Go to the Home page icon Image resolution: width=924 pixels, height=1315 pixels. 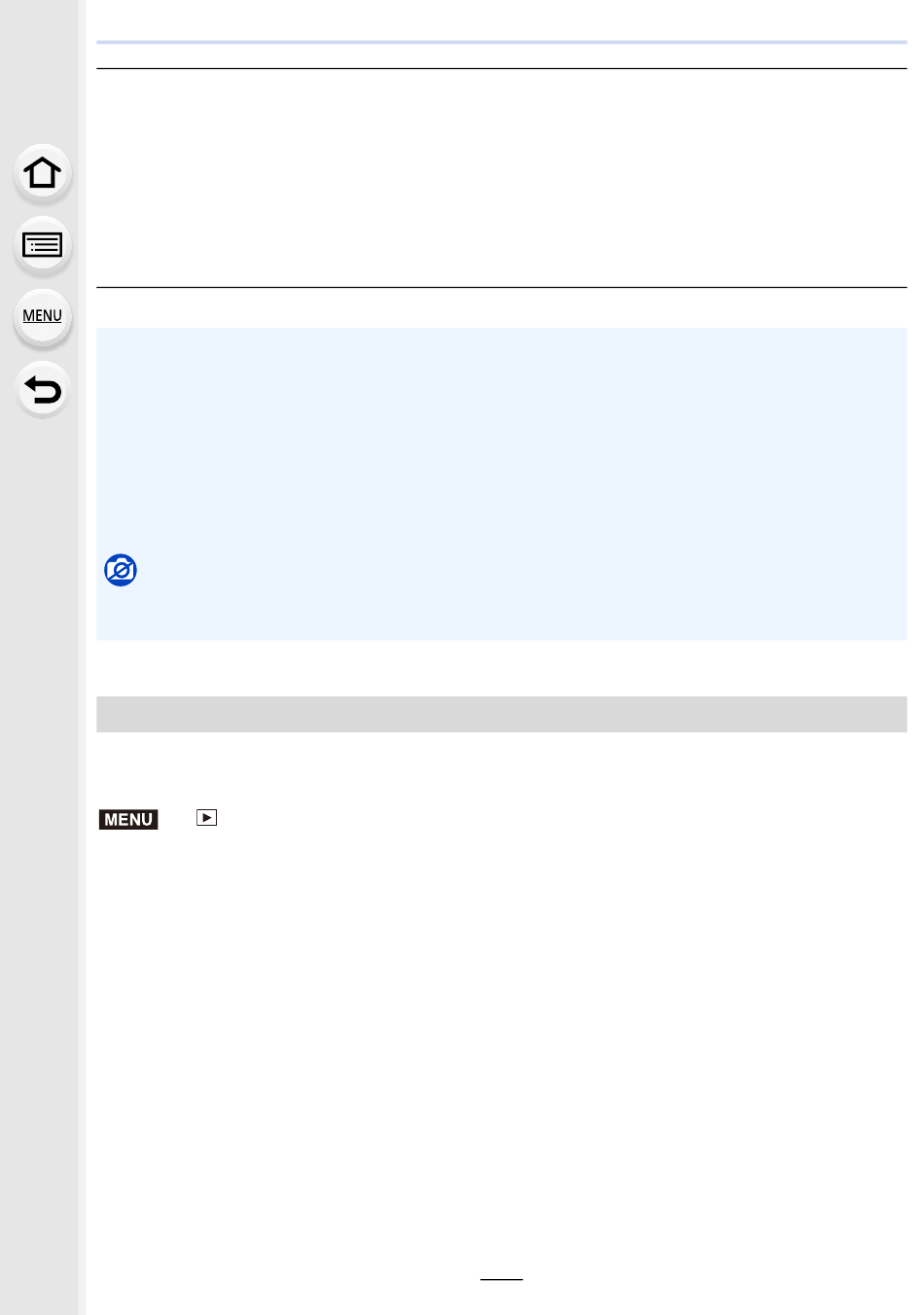click(42, 173)
